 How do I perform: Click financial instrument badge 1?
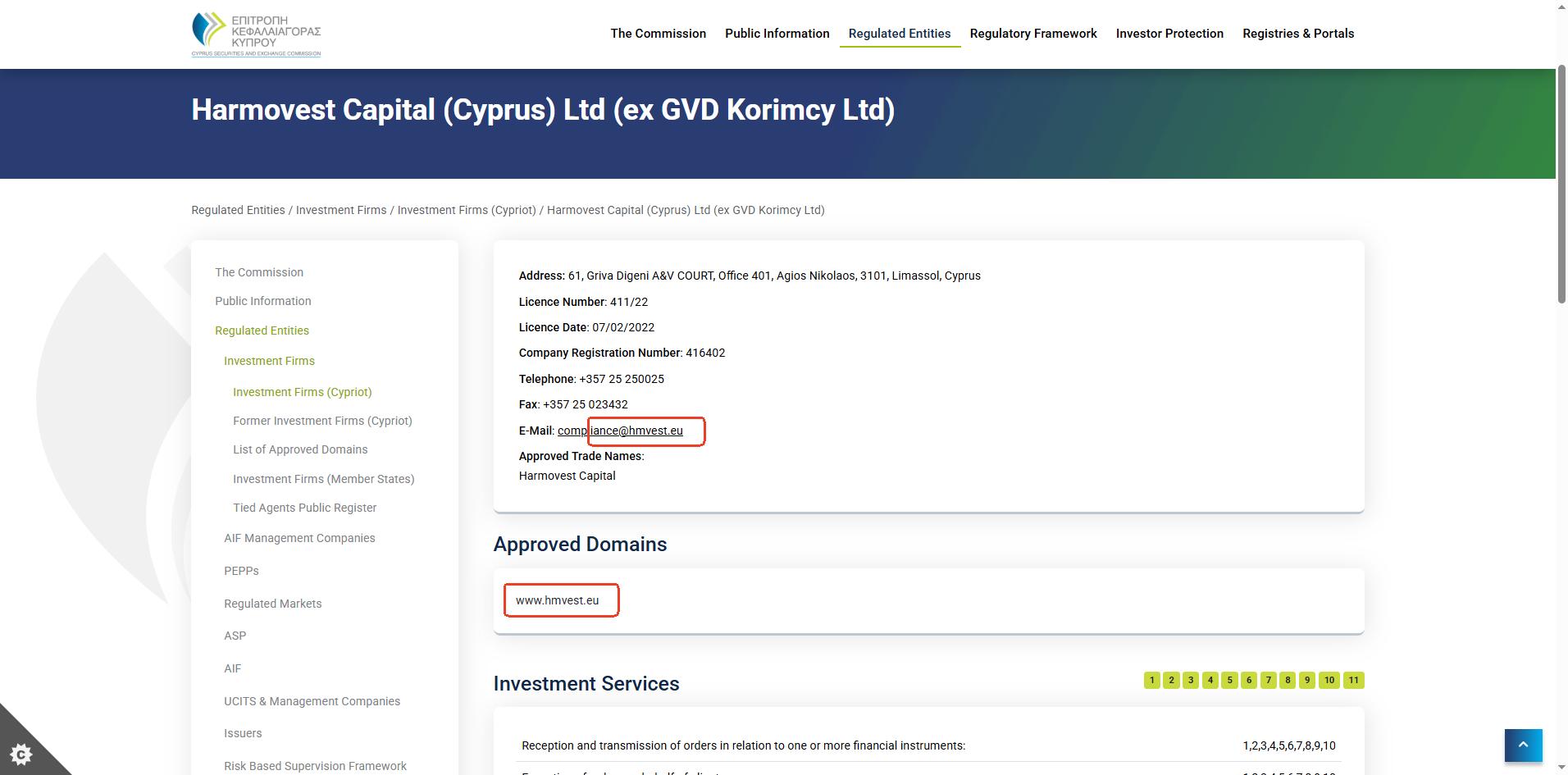coord(1152,680)
